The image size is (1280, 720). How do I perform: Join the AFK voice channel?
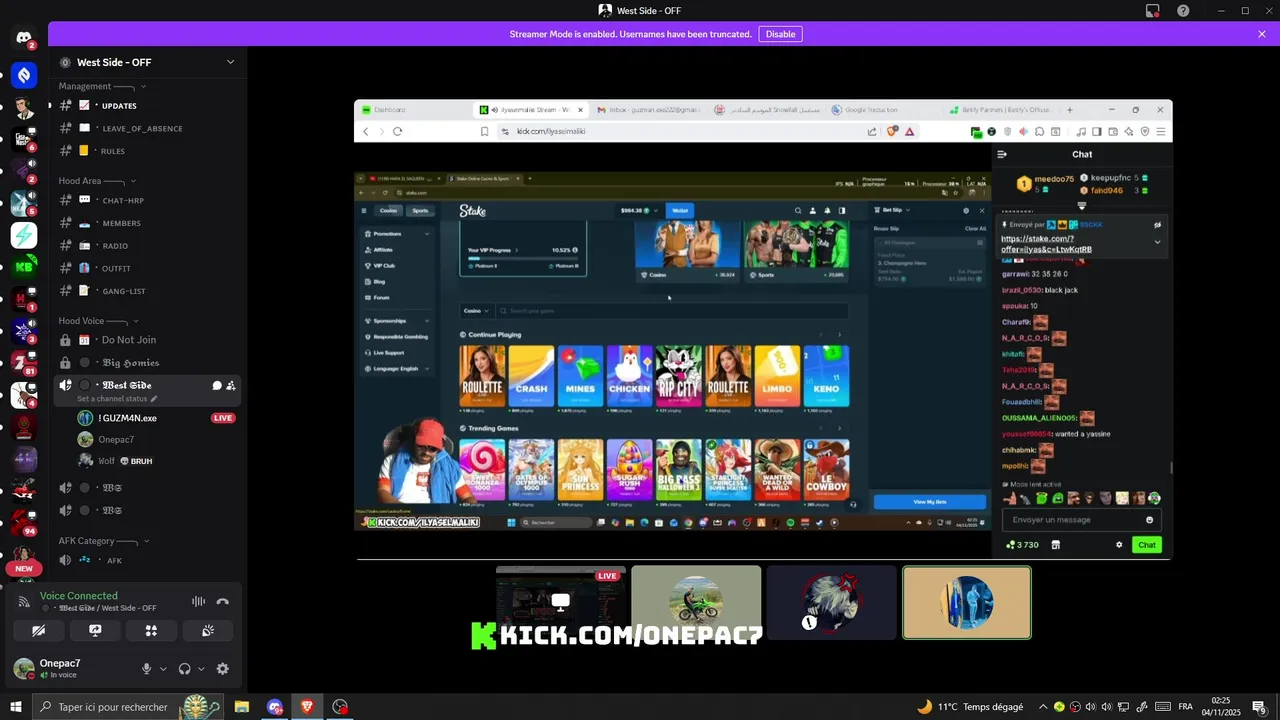[147, 561]
